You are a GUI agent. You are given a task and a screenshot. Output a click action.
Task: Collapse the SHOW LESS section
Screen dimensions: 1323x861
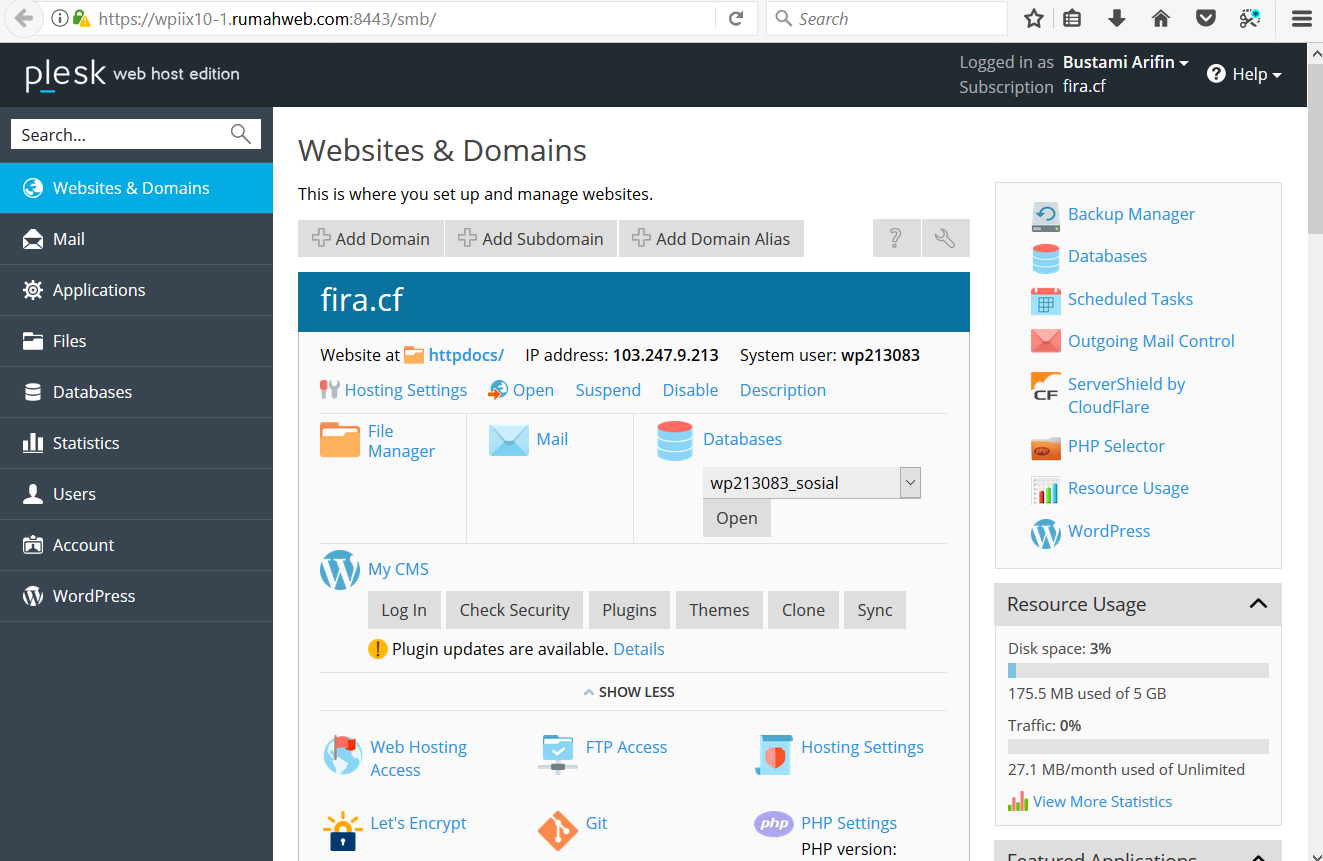(629, 691)
